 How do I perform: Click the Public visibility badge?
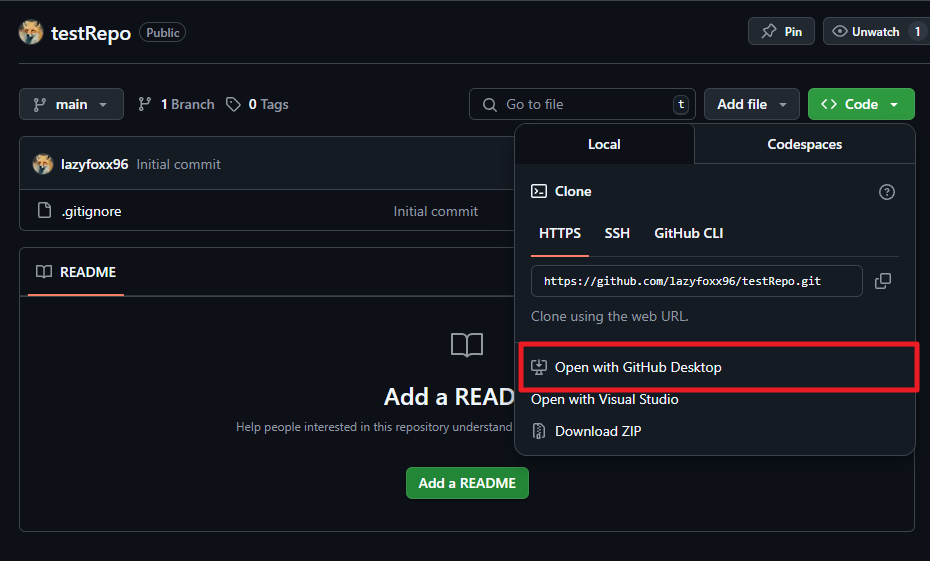pyautogui.click(x=162, y=33)
